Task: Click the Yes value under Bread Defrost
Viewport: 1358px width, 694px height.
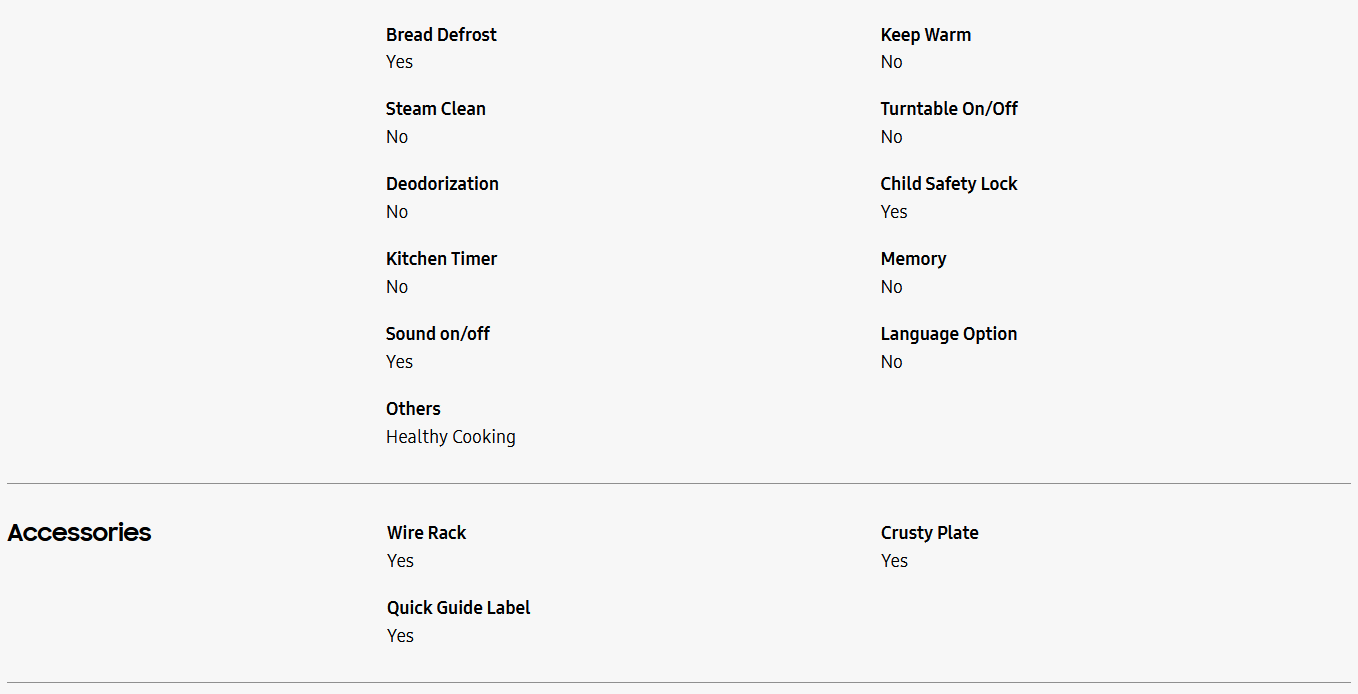Action: pos(399,62)
